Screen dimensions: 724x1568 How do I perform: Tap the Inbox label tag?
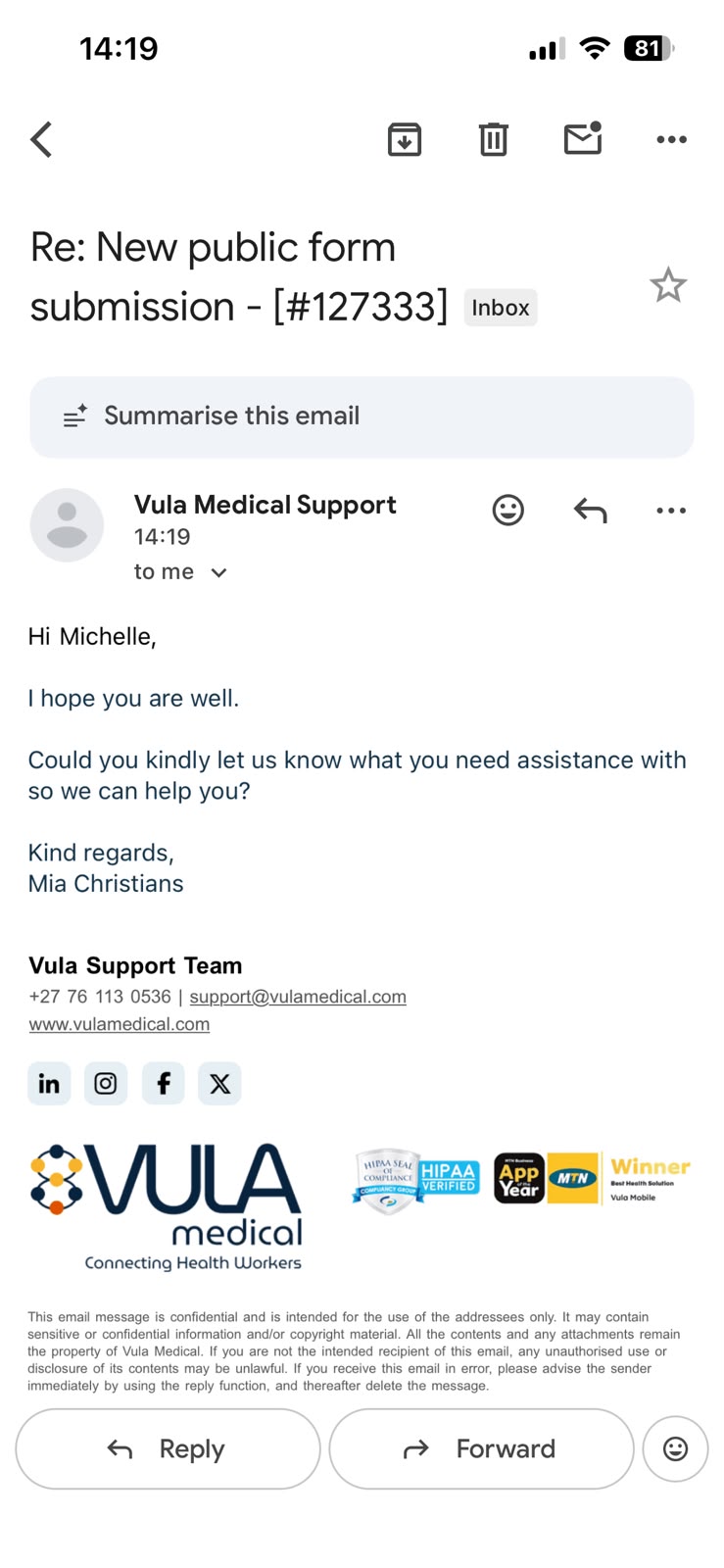point(501,308)
